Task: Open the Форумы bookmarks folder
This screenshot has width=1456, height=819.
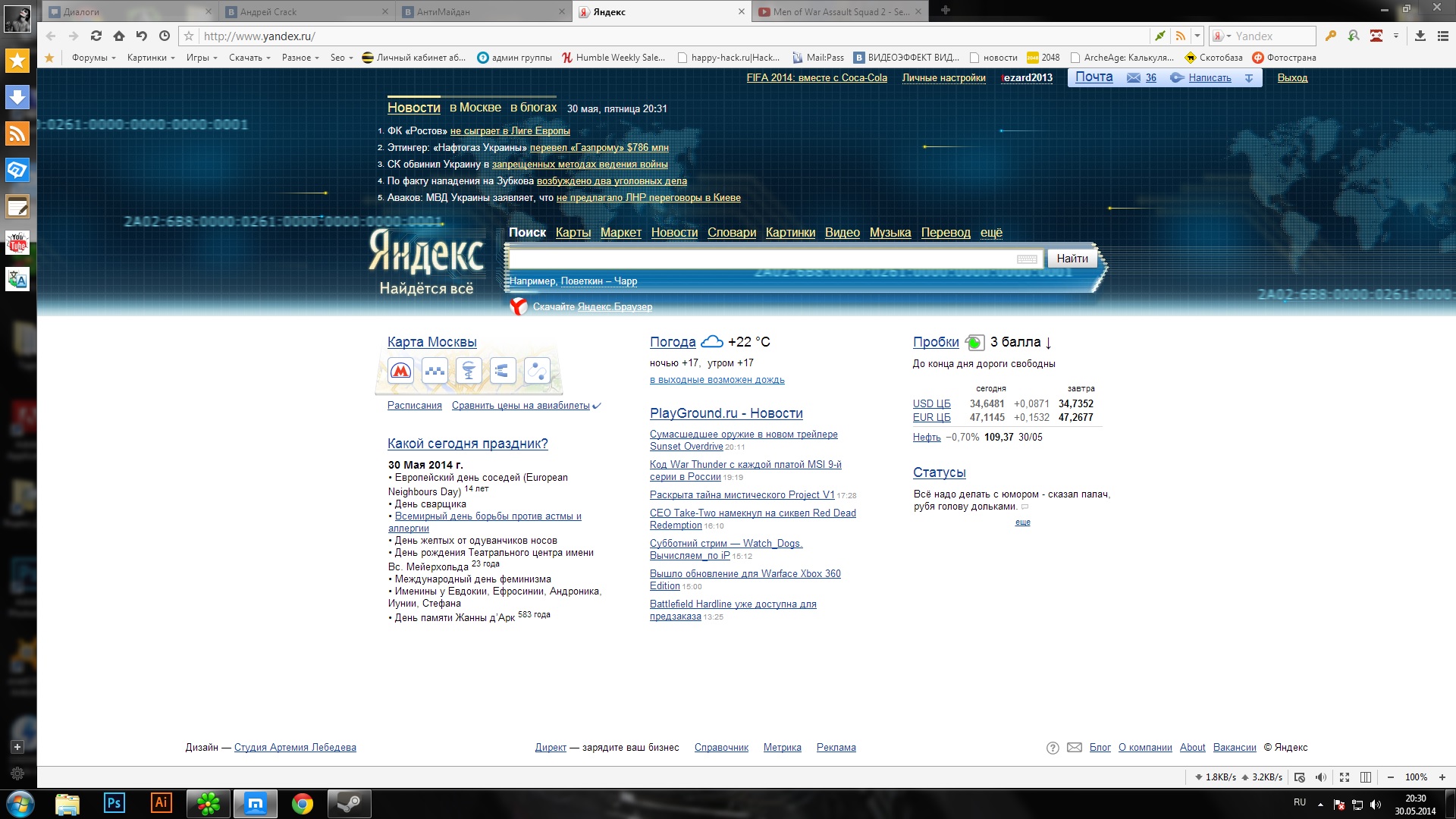Action: [93, 58]
